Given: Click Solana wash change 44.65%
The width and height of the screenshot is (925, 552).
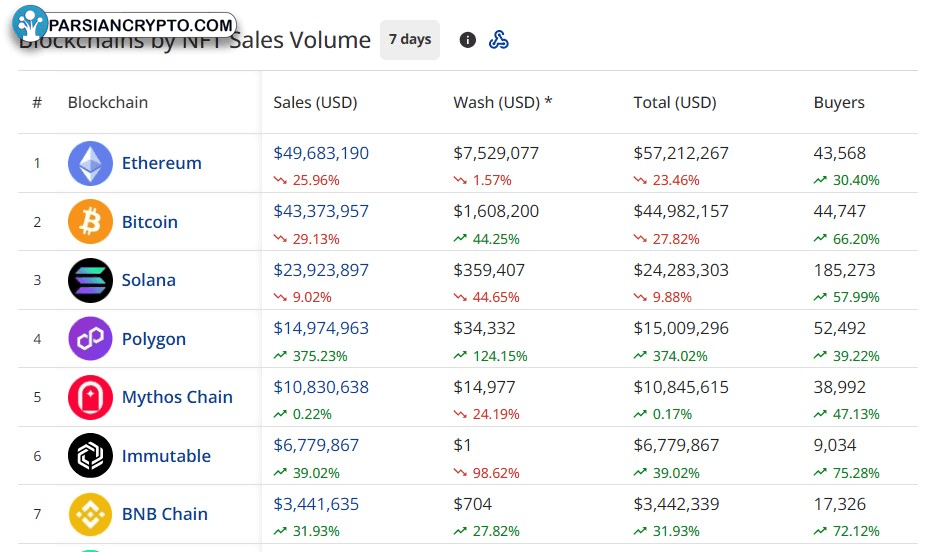Looking at the screenshot, I should (x=486, y=297).
